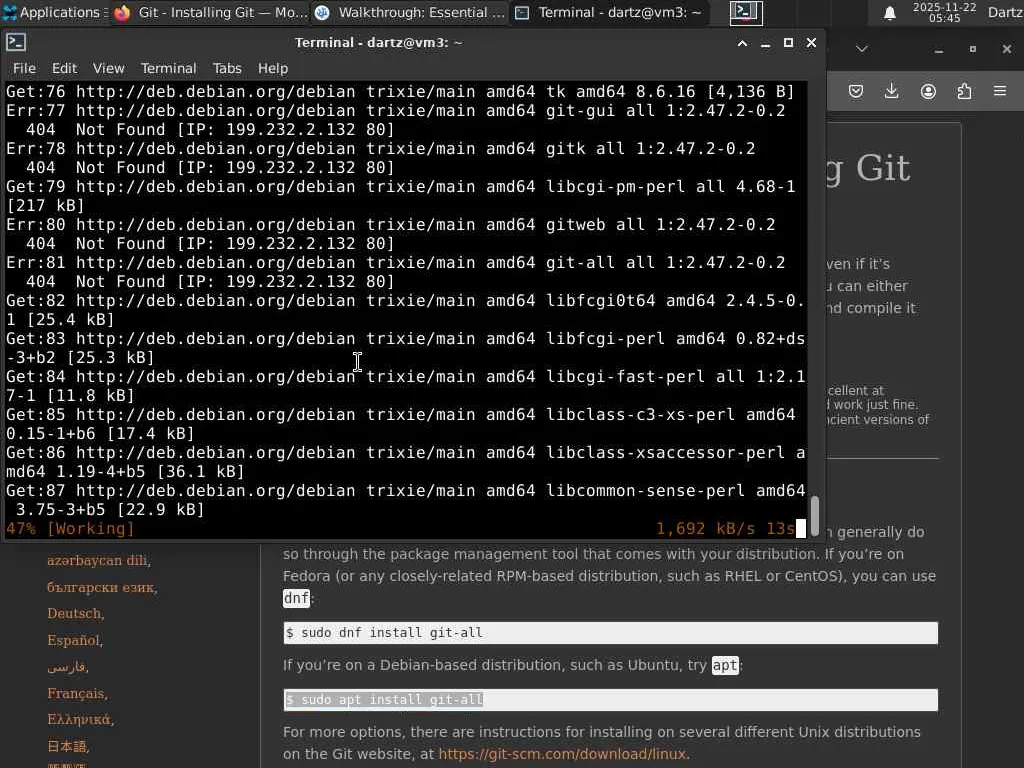1024x768 pixels.
Task: Expand Firefox list-all-tabs chevron
Action: tap(862, 49)
